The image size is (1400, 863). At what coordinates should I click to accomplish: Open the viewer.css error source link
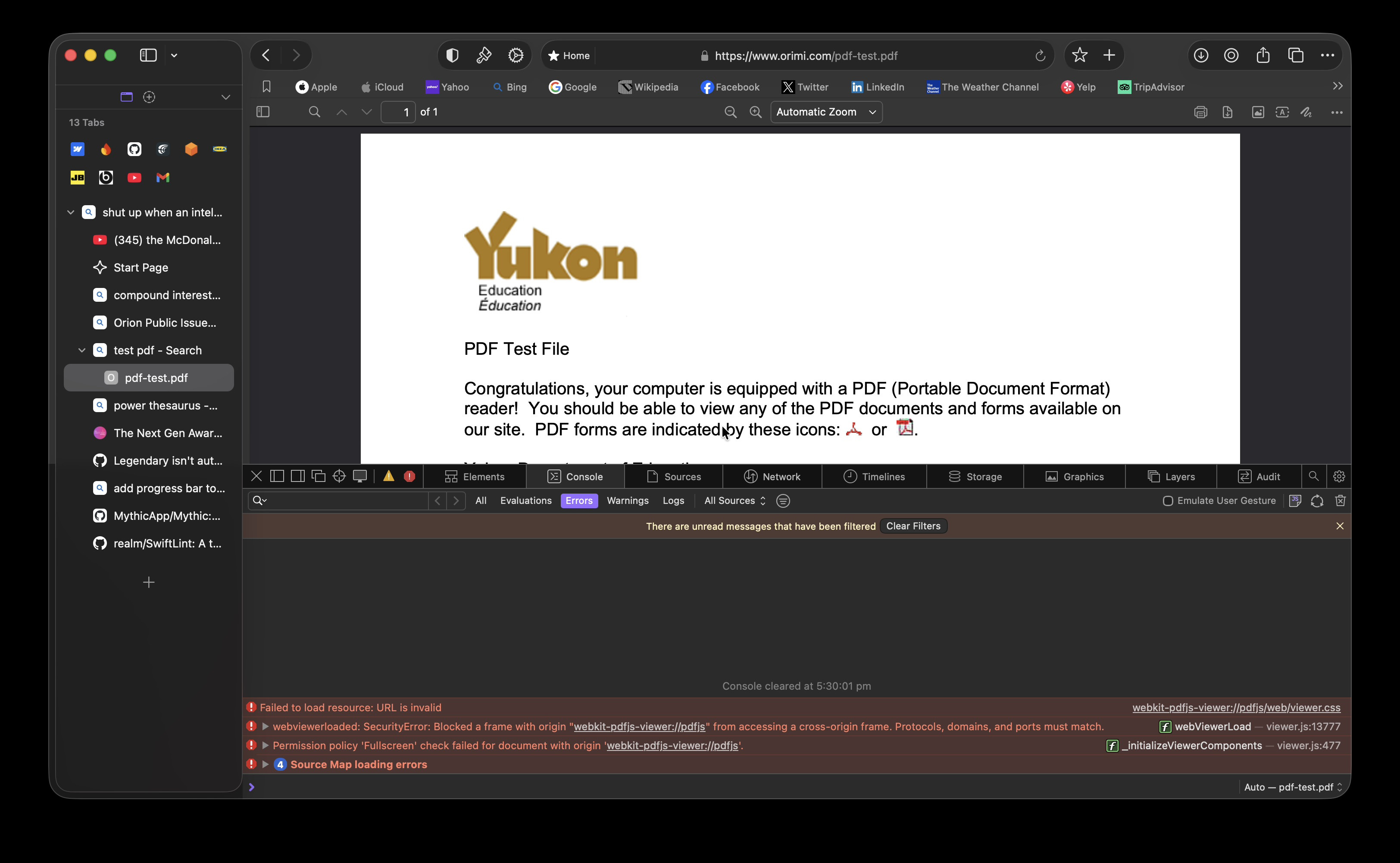[x=1236, y=708]
